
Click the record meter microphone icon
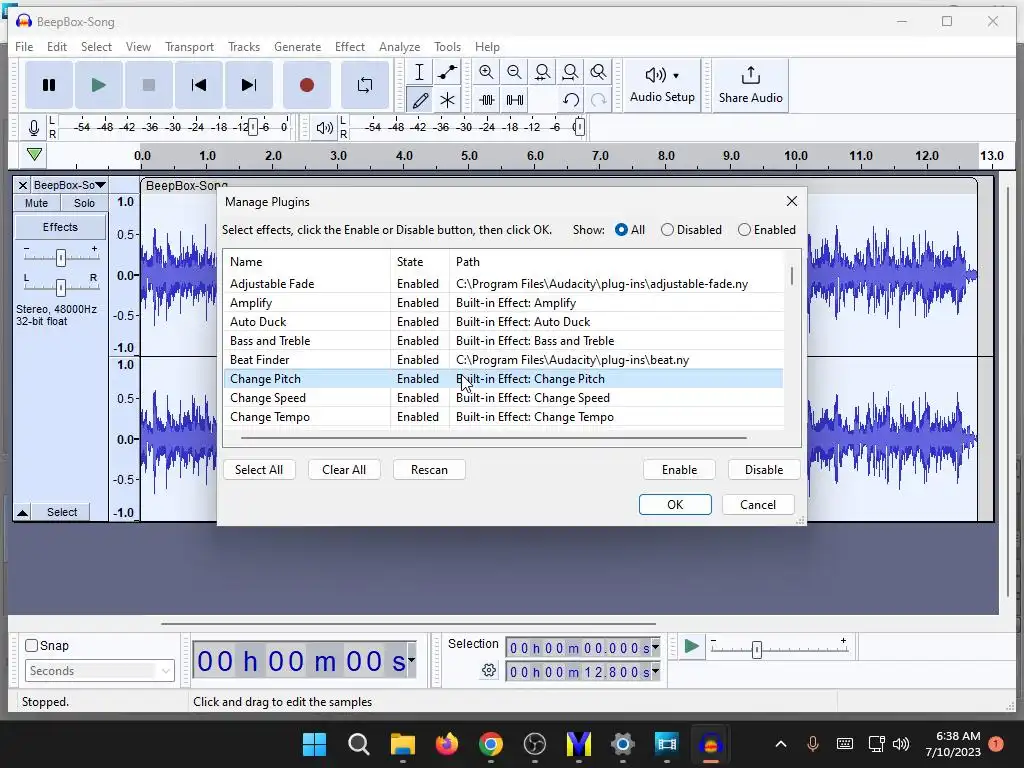coord(34,127)
